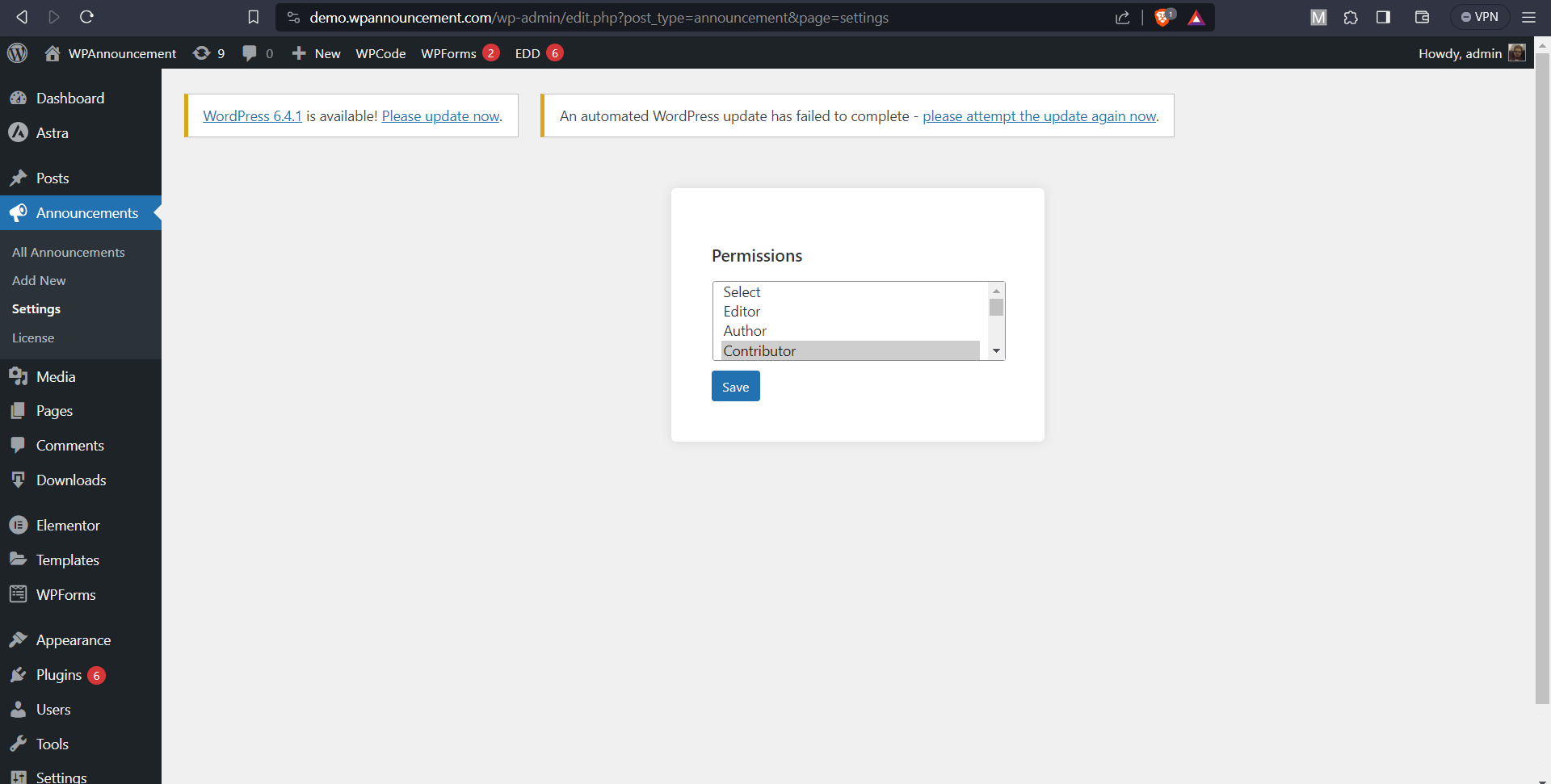This screenshot has width=1551, height=784.
Task: Click the Comments icon in sidebar
Action: (18, 446)
